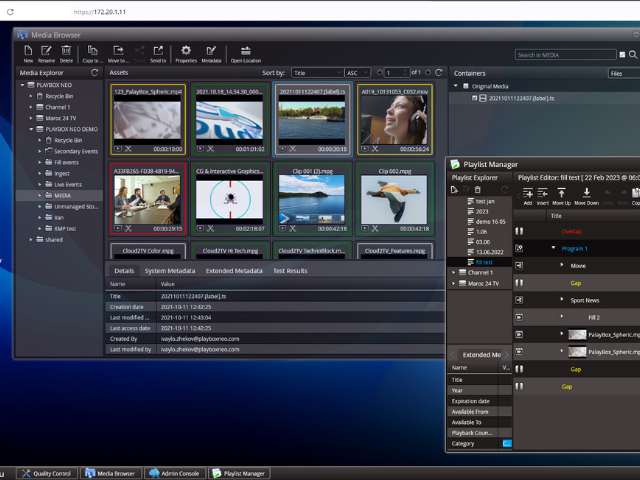Click the Move Down icon in Playlist Editor
Screen dimensions: 640x480
click(587, 193)
